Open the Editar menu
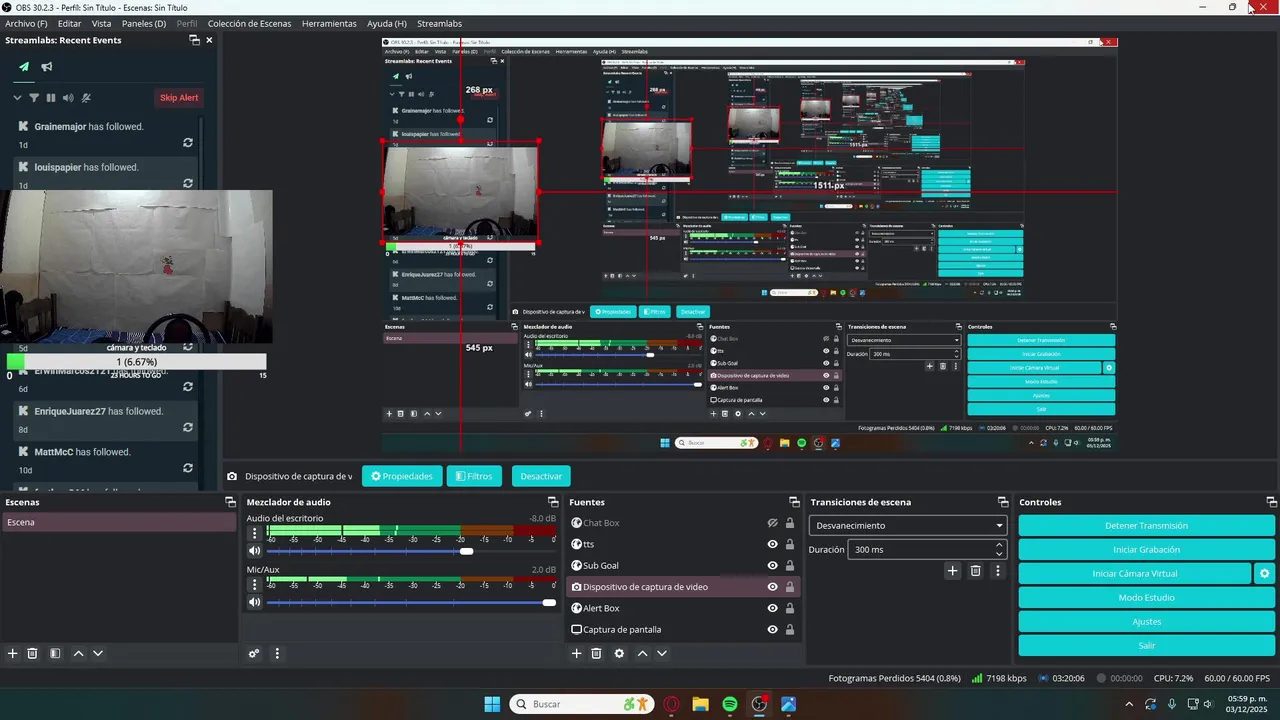 pyautogui.click(x=69, y=23)
